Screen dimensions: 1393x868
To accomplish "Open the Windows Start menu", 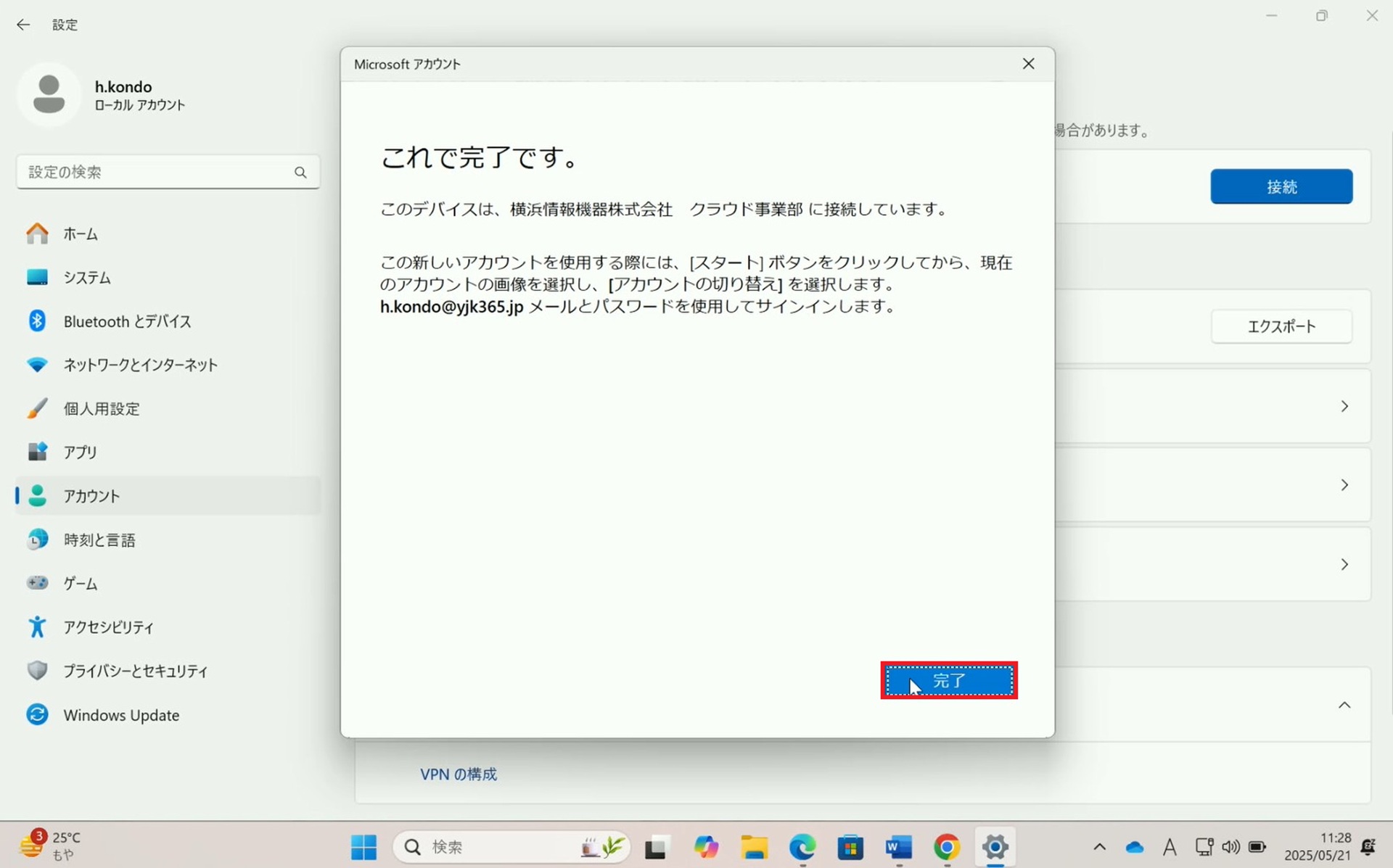I will coord(363,847).
